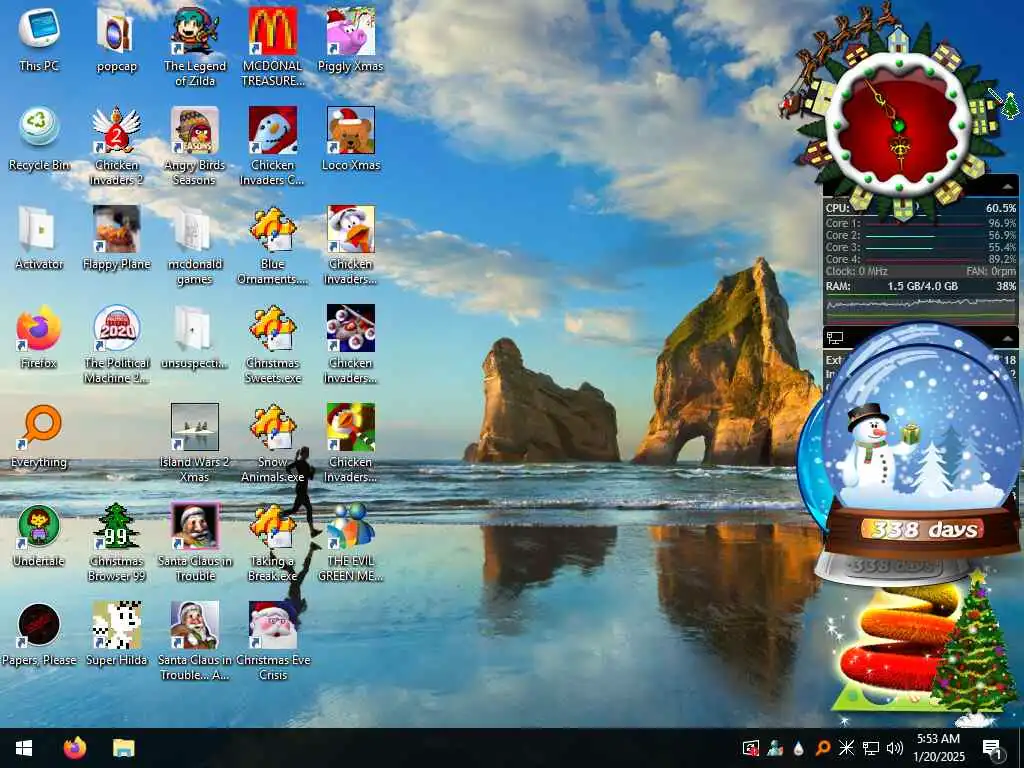Select the Christmas Browser 99 icon

[116, 542]
